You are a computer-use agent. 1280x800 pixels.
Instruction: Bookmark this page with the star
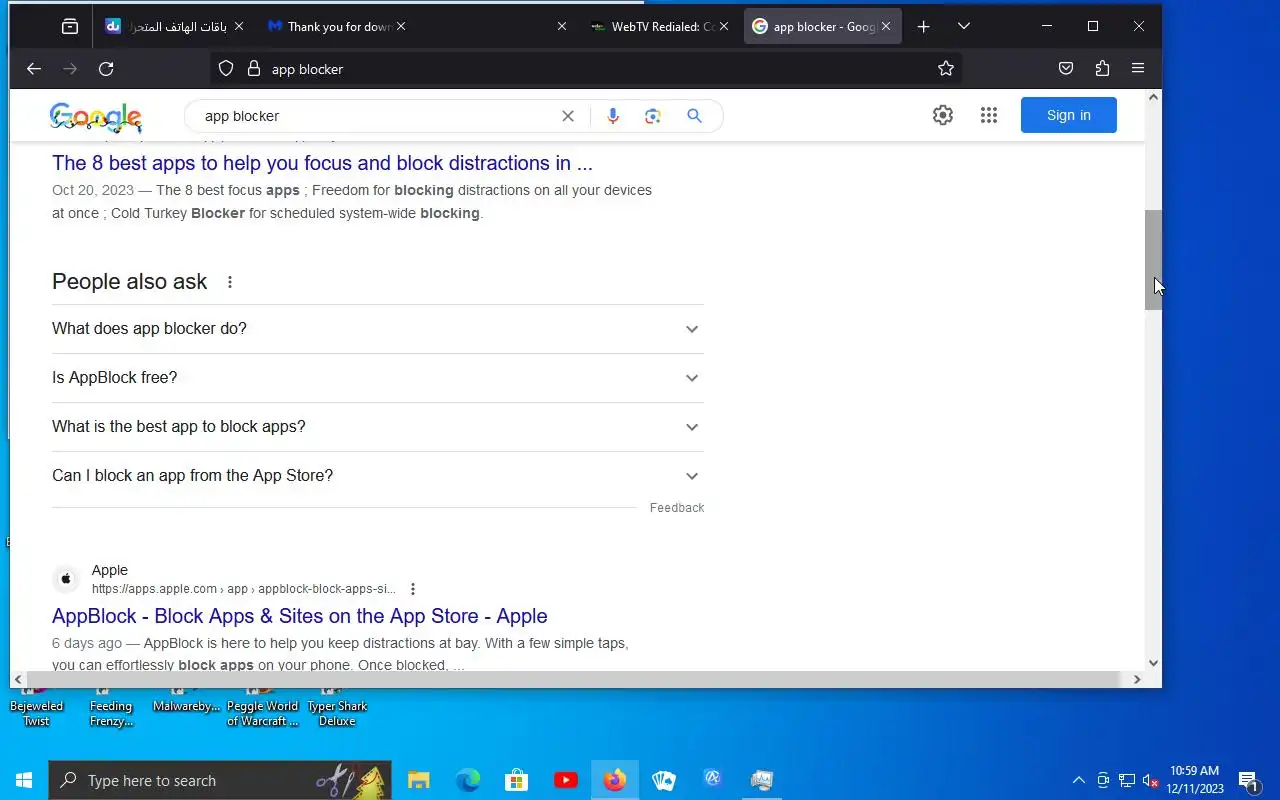pyautogui.click(x=946, y=69)
